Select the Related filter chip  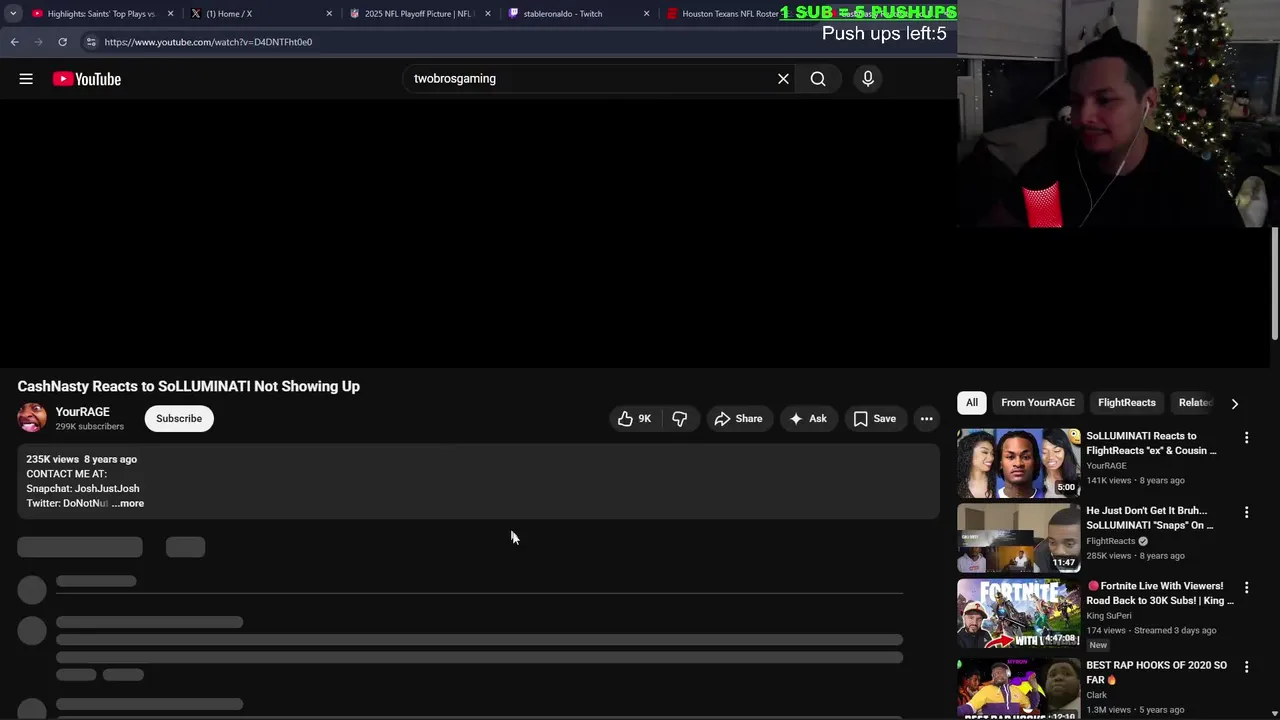(x=1195, y=403)
